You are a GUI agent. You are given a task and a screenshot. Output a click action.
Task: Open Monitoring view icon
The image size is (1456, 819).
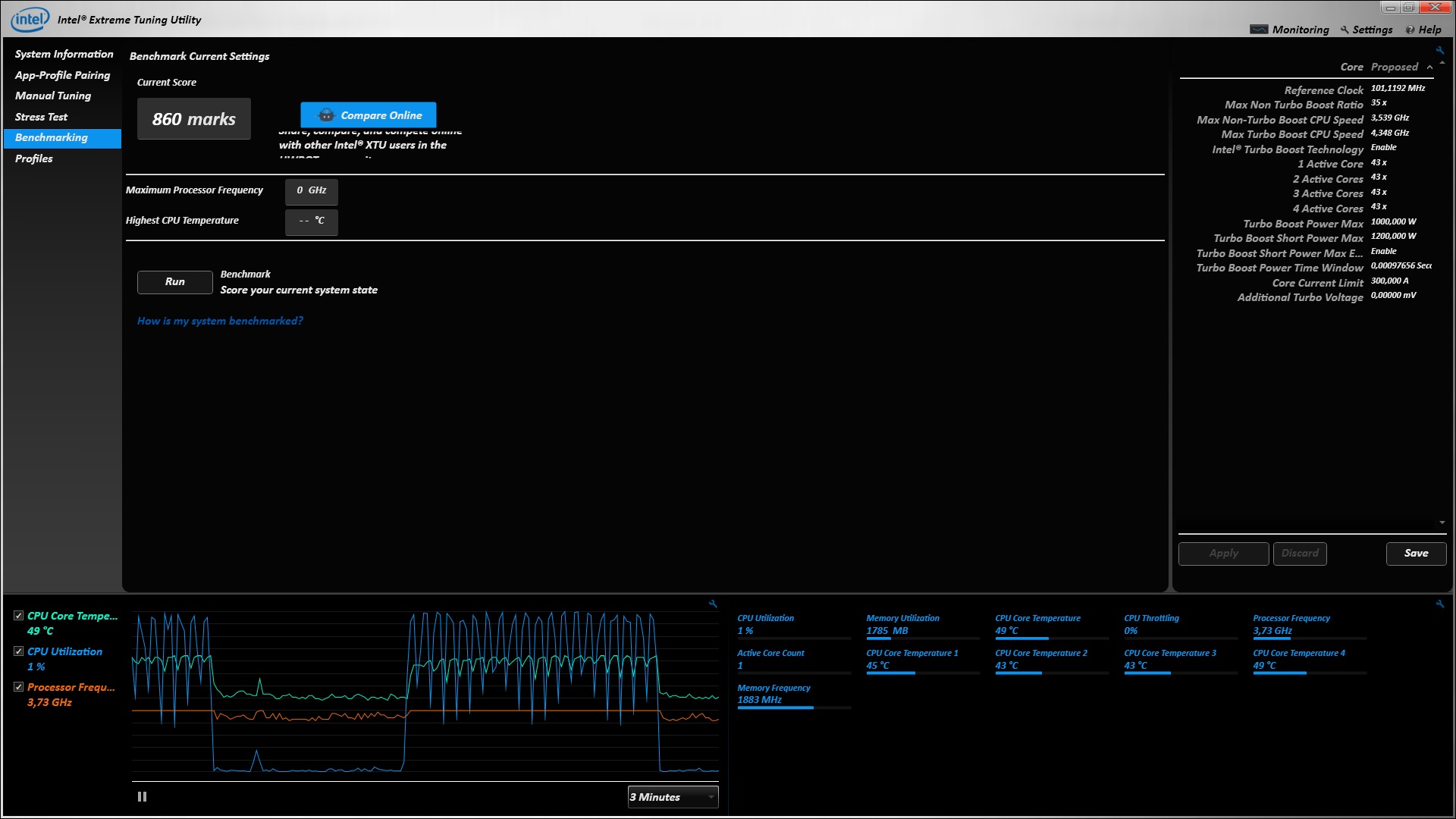(x=1259, y=30)
